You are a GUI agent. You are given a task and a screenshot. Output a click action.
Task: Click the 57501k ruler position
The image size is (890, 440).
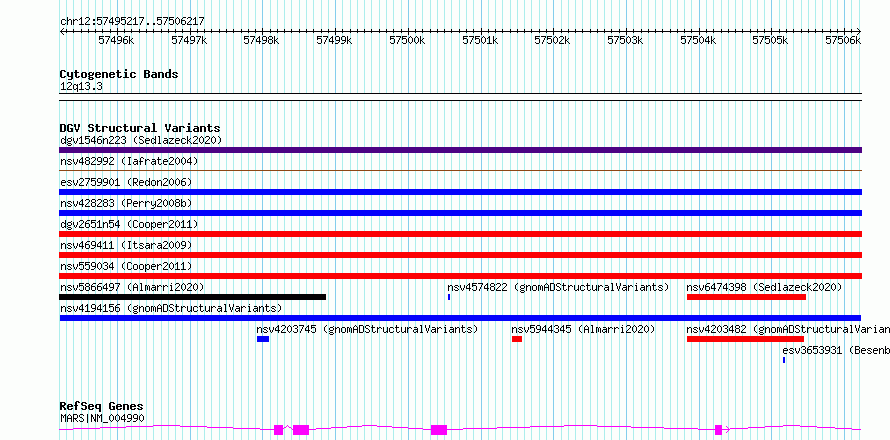click(x=480, y=40)
